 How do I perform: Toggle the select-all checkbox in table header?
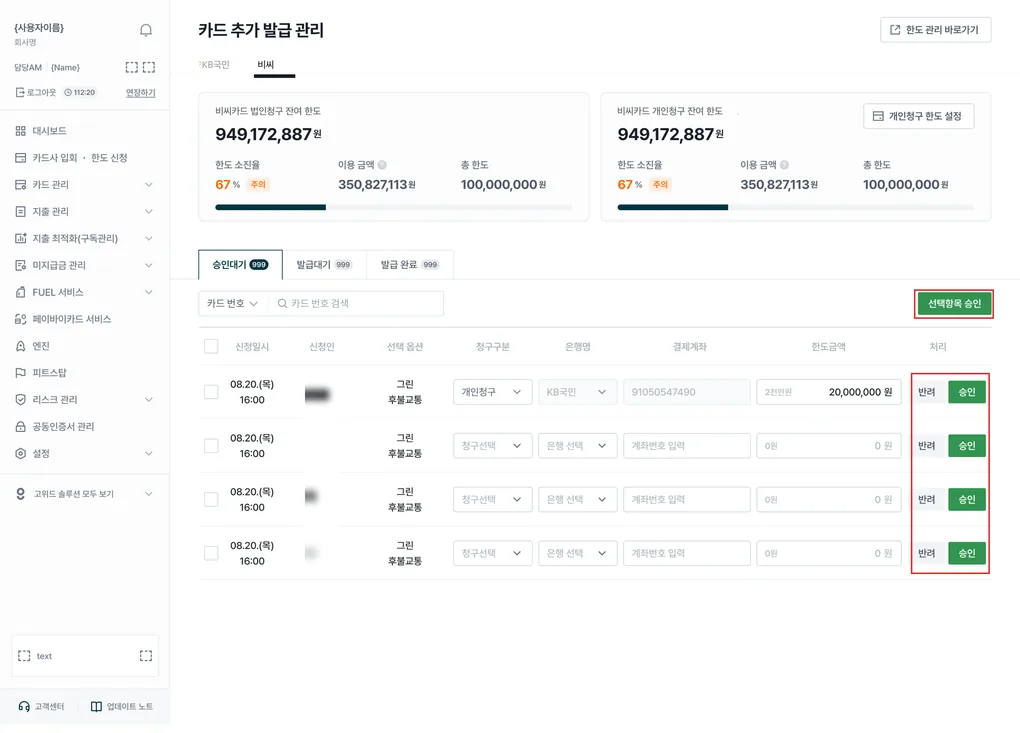coord(211,346)
